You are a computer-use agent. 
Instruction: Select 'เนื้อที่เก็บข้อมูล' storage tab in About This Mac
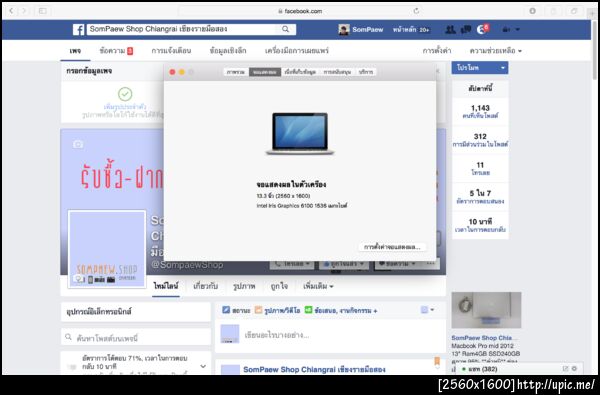pyautogui.click(x=300, y=72)
